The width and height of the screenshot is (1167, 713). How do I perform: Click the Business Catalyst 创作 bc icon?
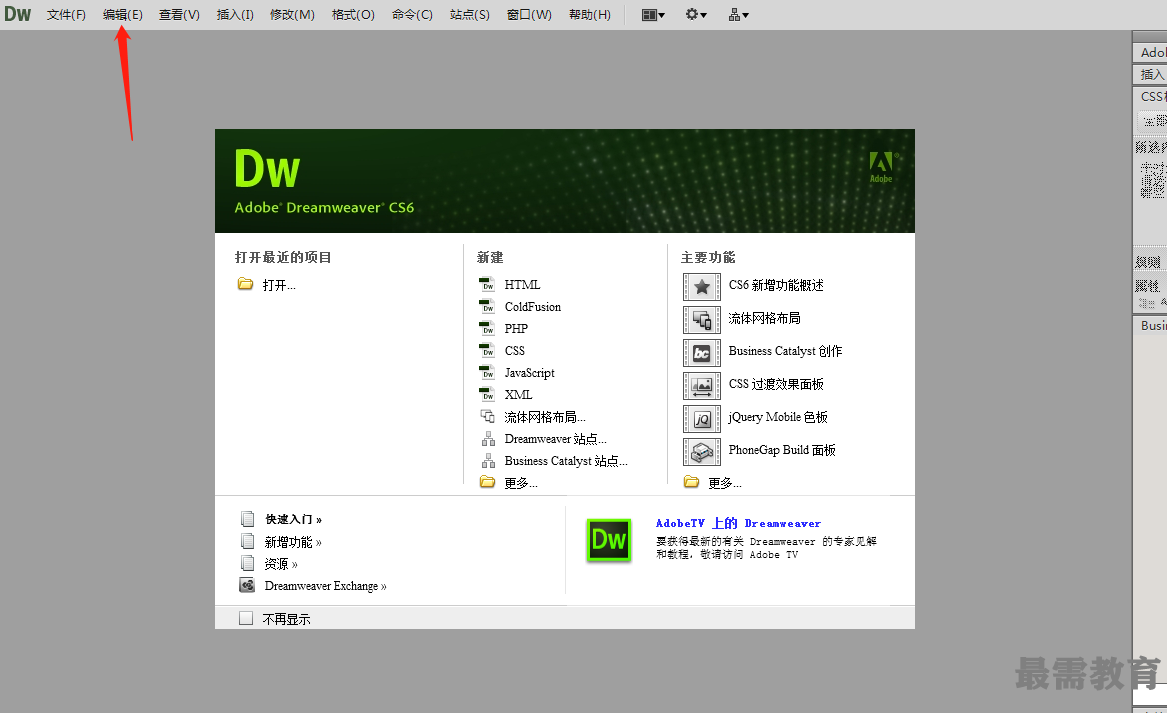click(702, 353)
